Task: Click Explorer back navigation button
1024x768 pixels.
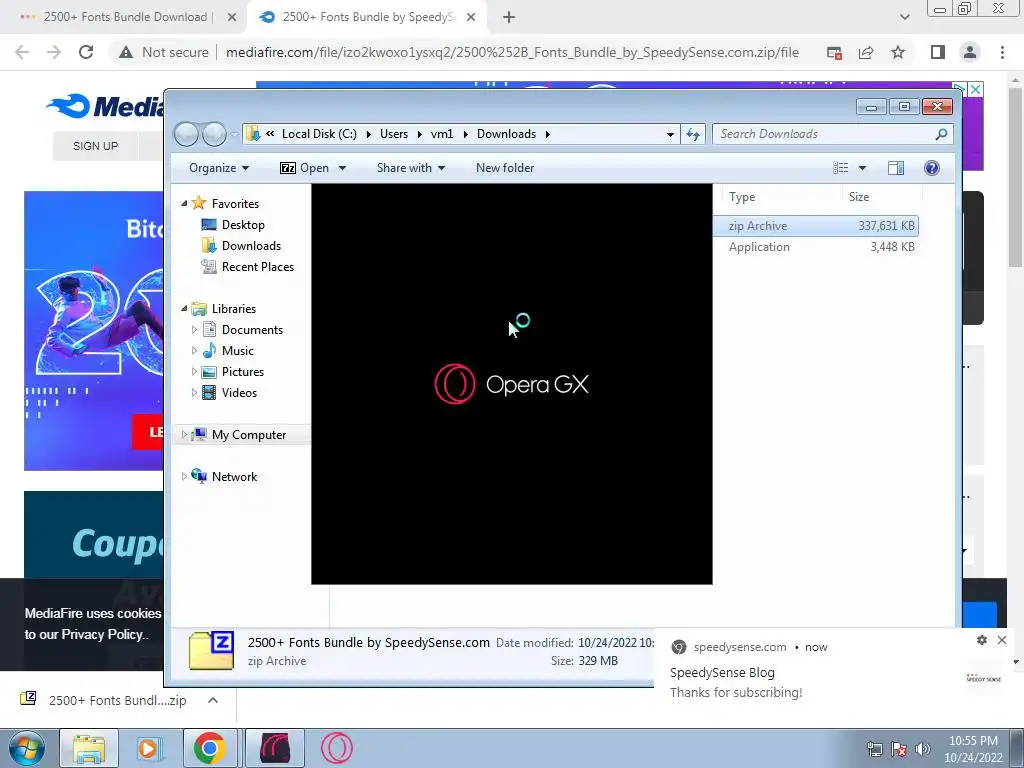Action: pos(186,134)
